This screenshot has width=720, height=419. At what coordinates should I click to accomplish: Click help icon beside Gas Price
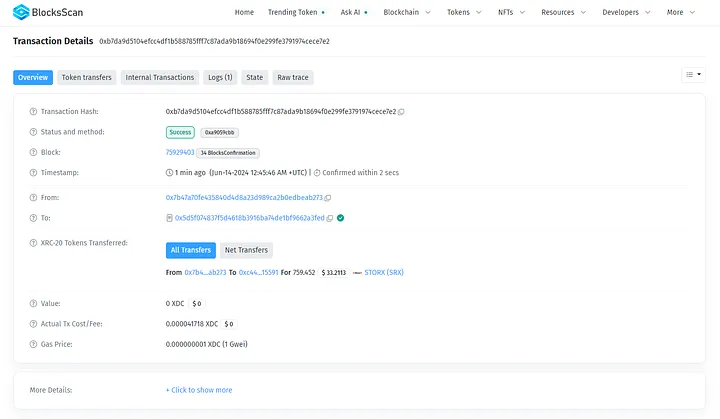[x=33, y=343]
